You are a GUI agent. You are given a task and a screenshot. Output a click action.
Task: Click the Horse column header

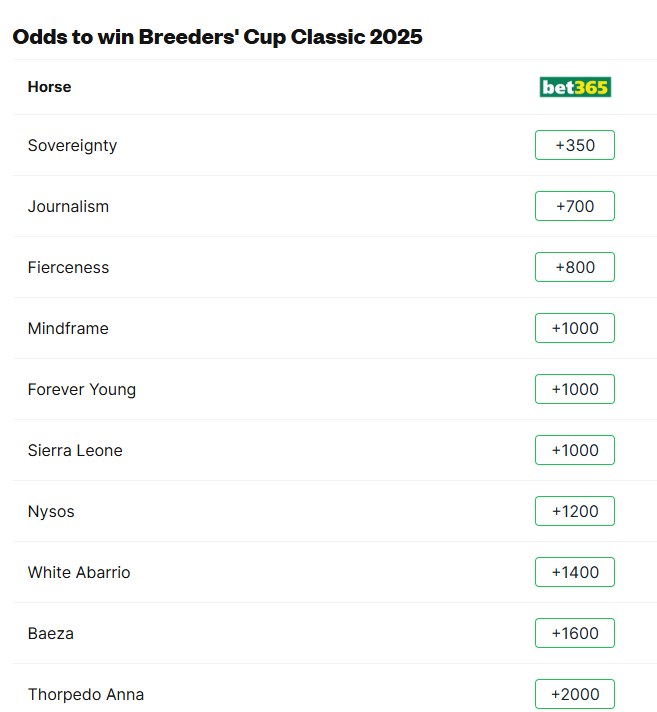(49, 87)
